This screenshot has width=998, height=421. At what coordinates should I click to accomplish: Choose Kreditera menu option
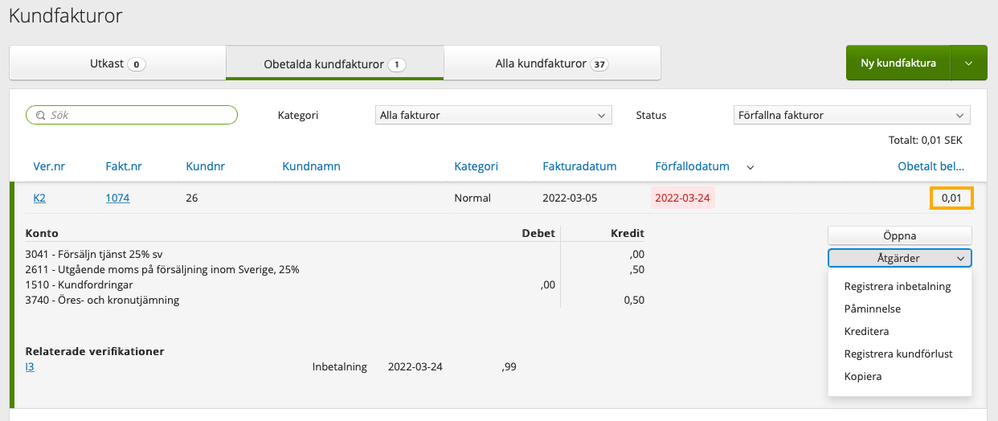pos(866,331)
